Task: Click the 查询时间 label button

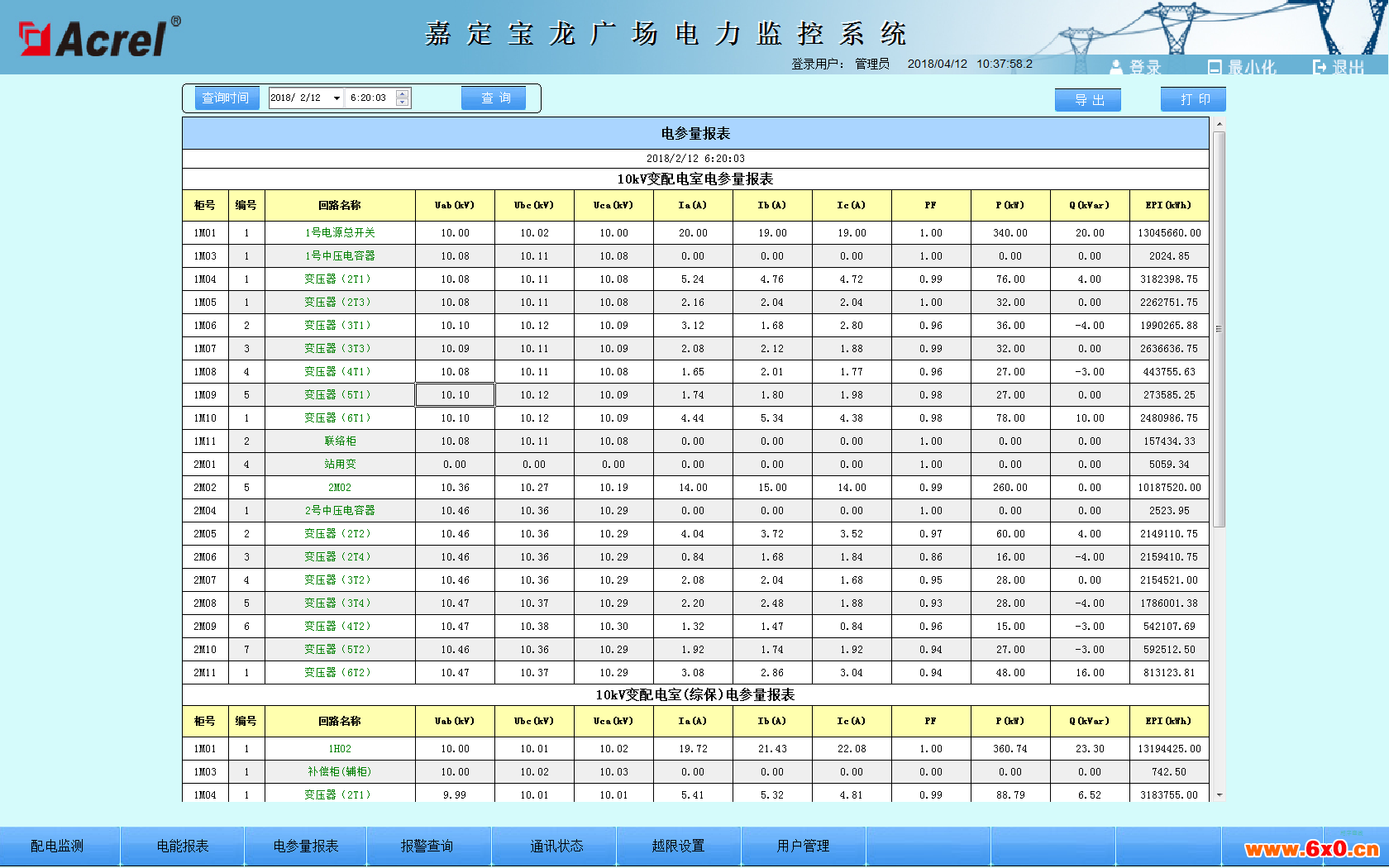Action: [x=227, y=98]
